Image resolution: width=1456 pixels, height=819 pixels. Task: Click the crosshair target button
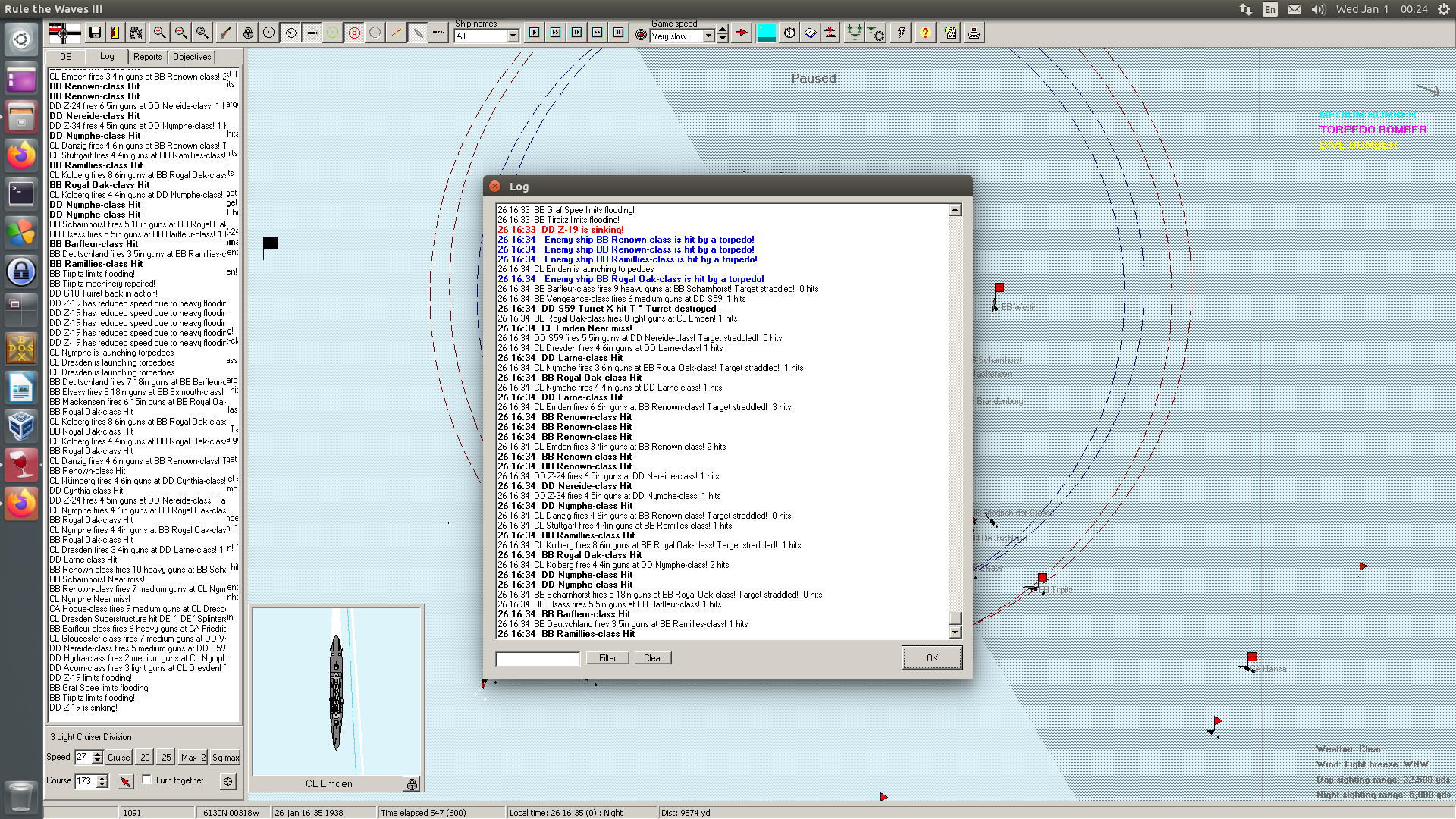coord(228,781)
